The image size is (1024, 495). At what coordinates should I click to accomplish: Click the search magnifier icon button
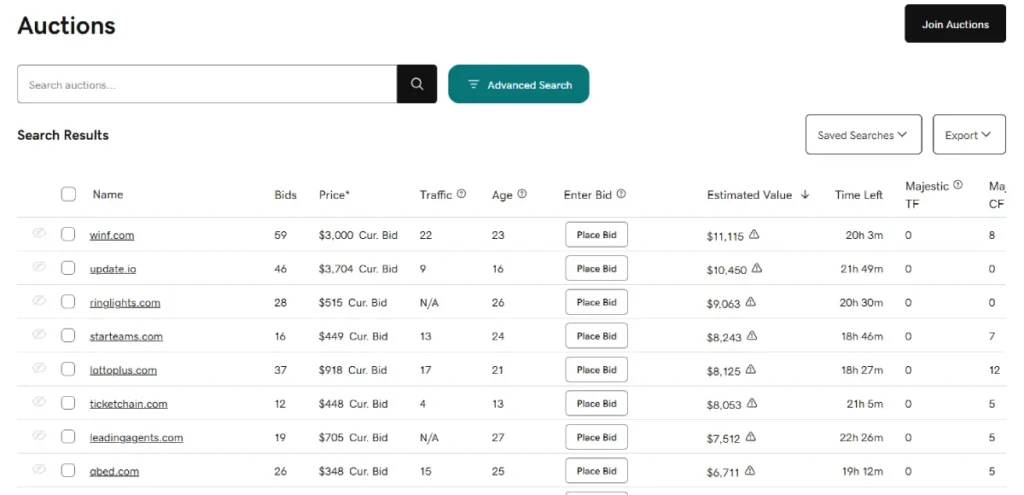[x=417, y=85]
